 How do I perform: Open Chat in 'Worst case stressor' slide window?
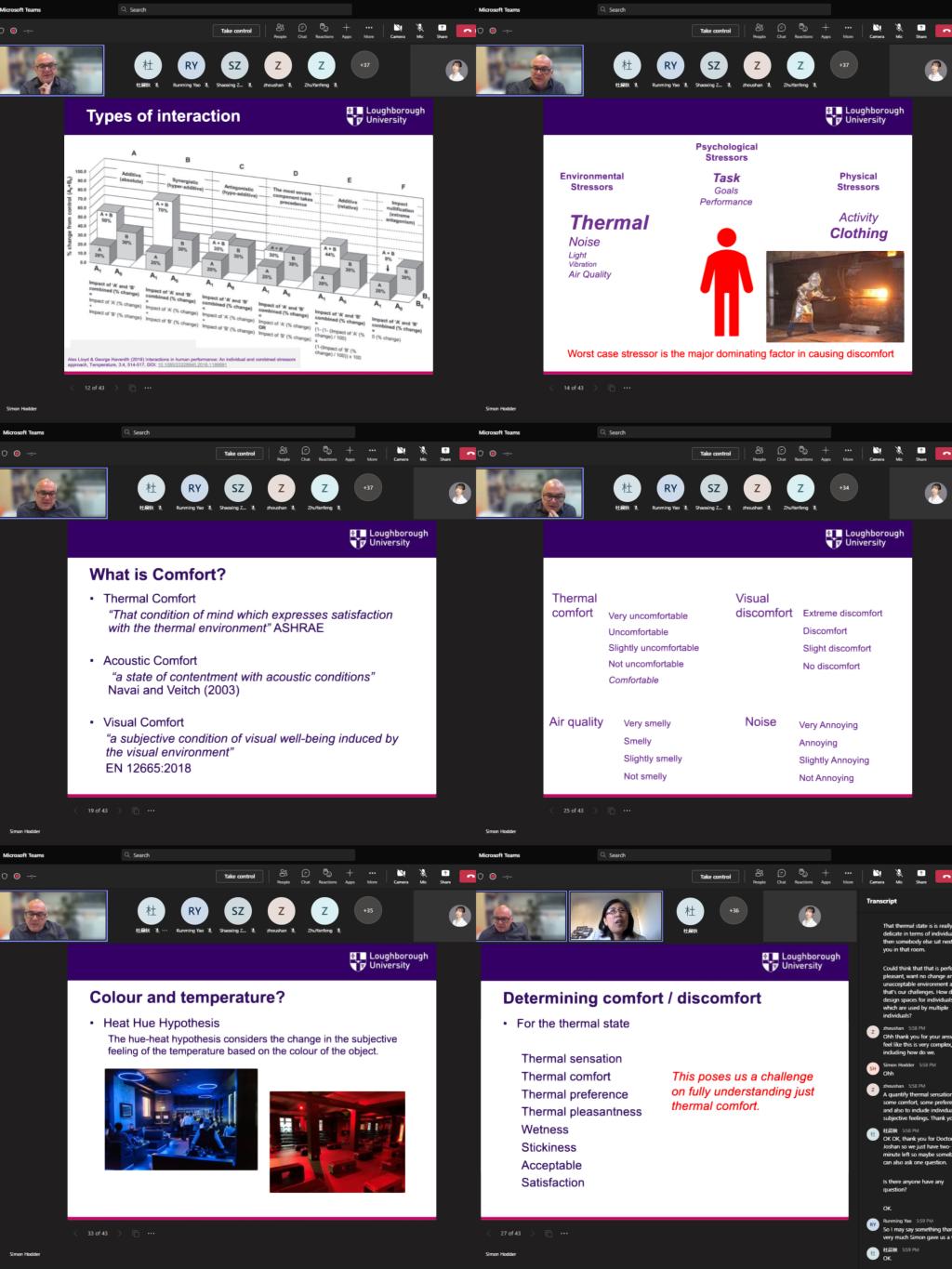782,31
